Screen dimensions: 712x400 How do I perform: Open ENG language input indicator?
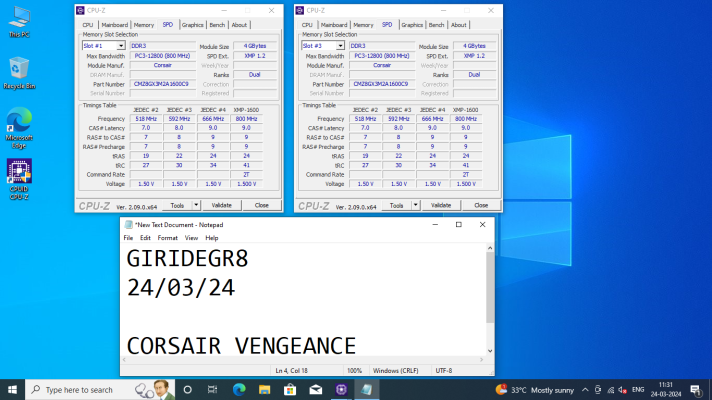tap(638, 390)
